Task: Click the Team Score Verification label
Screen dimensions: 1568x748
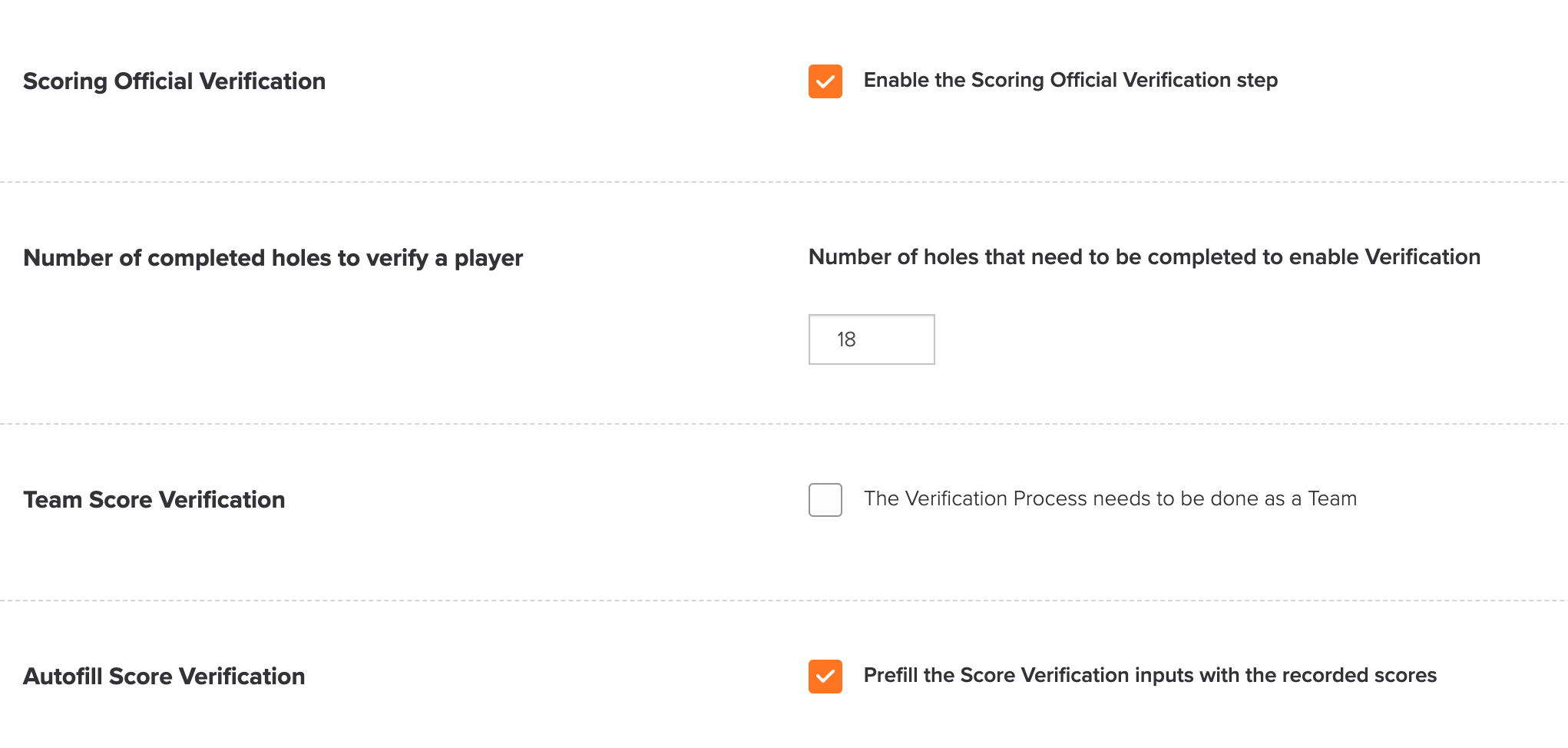Action: coord(154,499)
